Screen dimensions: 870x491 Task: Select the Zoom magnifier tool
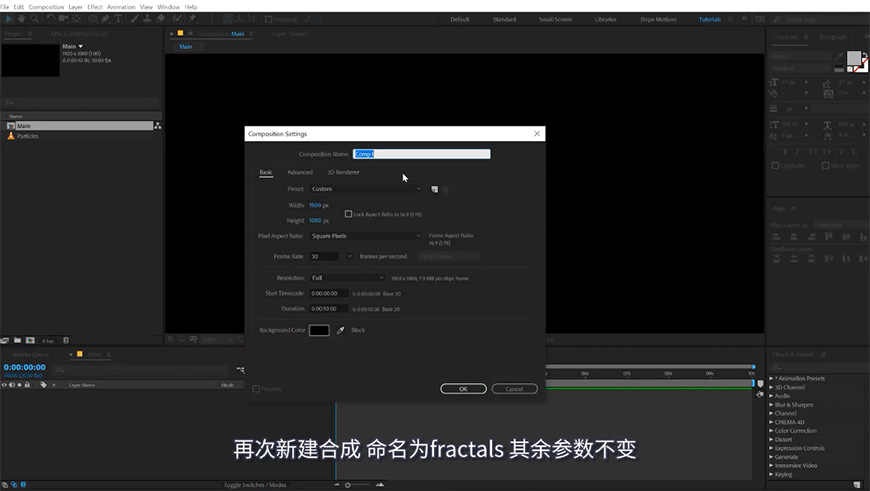point(34,18)
